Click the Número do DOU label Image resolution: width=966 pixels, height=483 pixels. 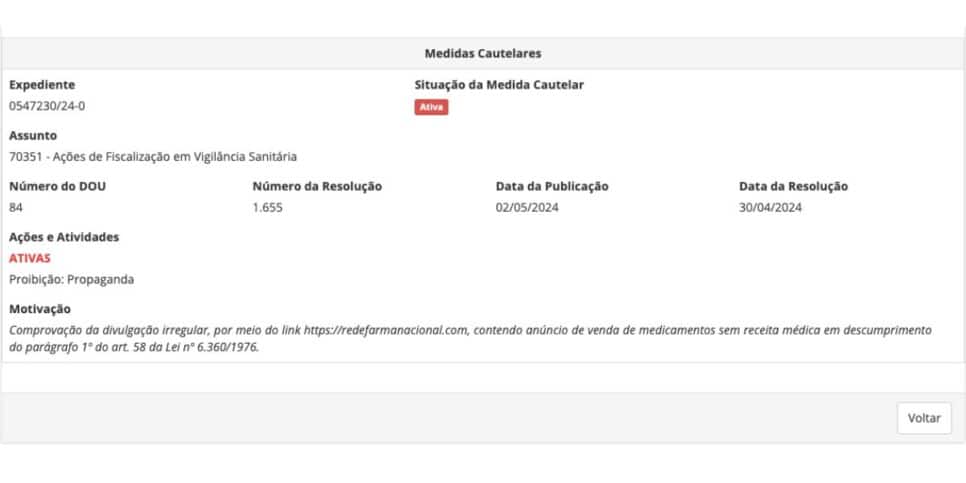[x=50, y=186]
